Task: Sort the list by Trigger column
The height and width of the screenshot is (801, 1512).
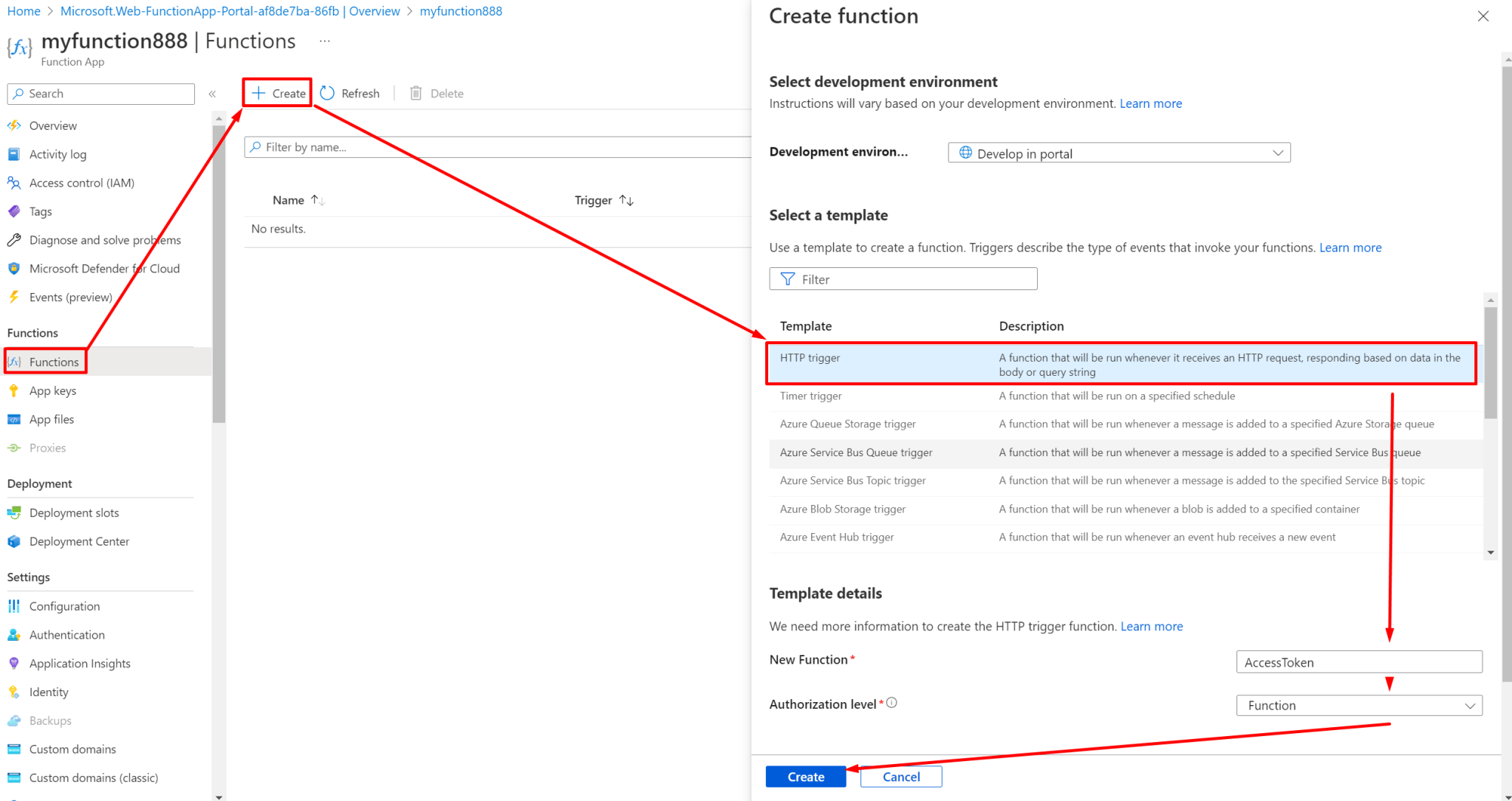Action: pyautogui.click(x=604, y=200)
